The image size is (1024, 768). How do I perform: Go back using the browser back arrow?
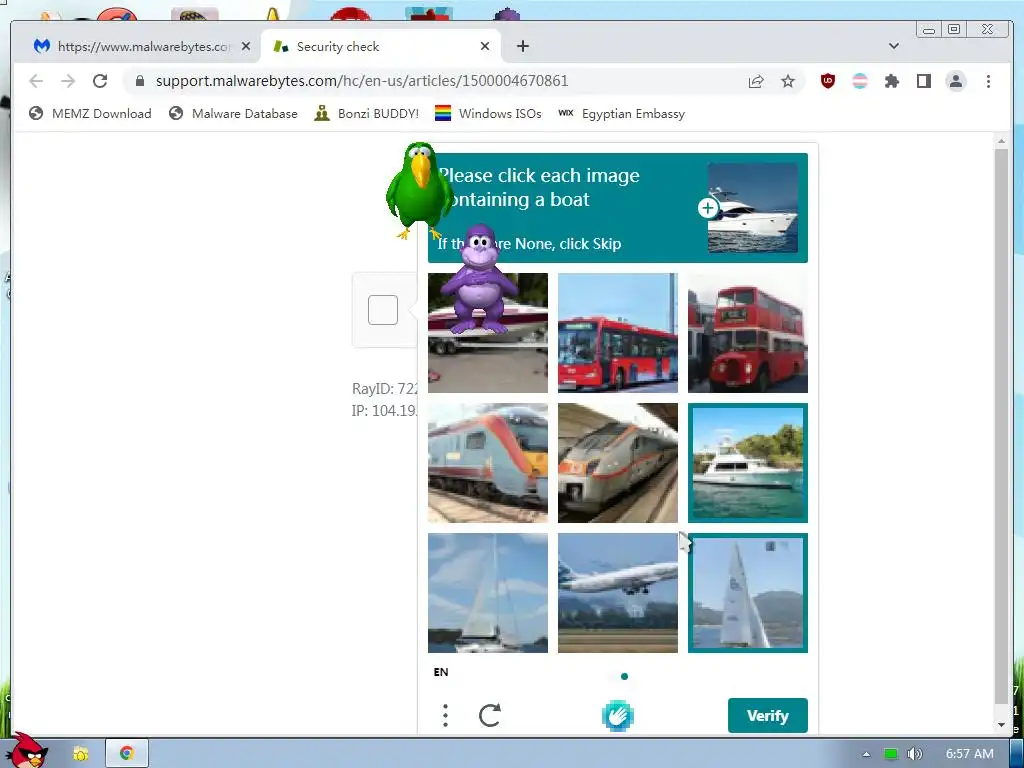tap(36, 81)
